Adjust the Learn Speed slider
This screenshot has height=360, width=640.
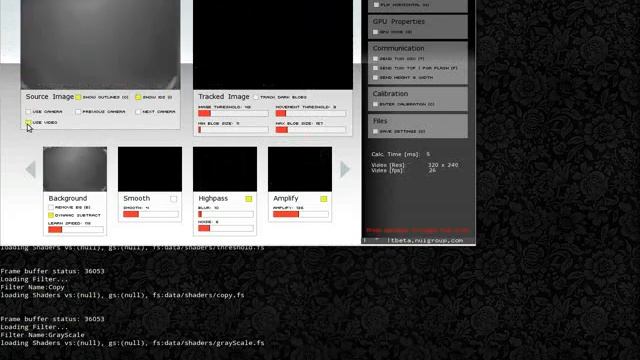click(x=76, y=229)
